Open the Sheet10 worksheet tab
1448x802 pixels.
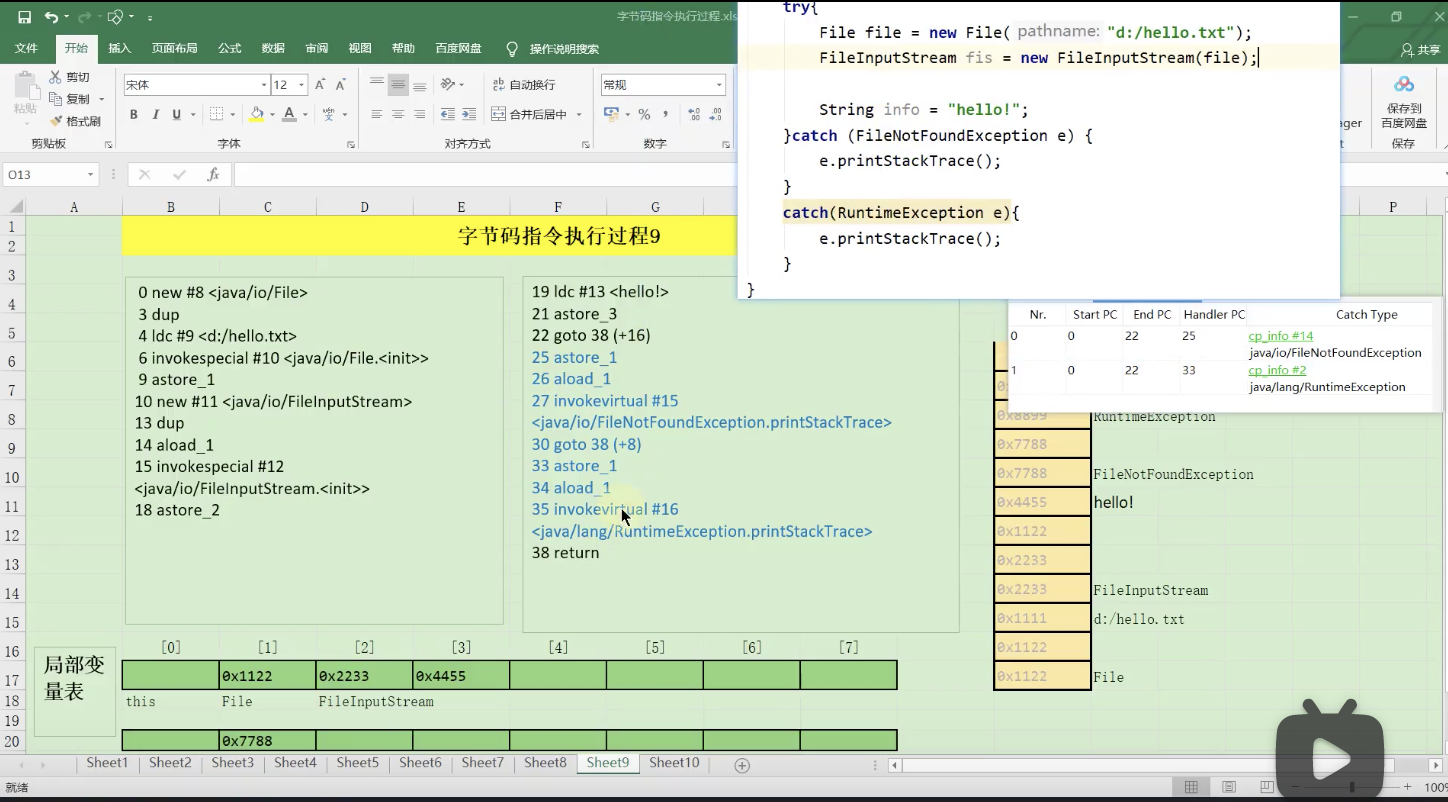tap(674, 763)
